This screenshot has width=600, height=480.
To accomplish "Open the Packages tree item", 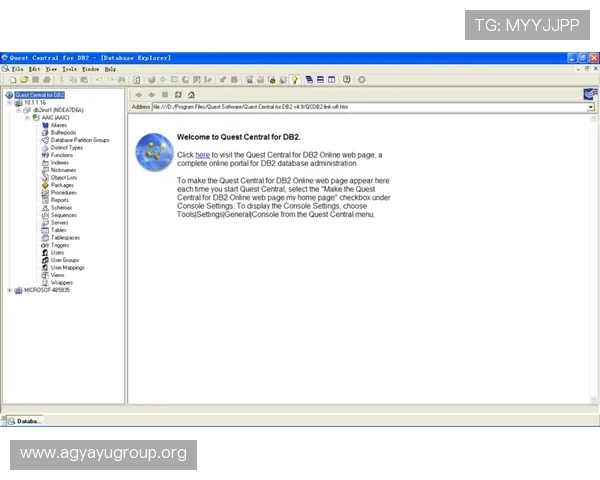I will pos(62,185).
